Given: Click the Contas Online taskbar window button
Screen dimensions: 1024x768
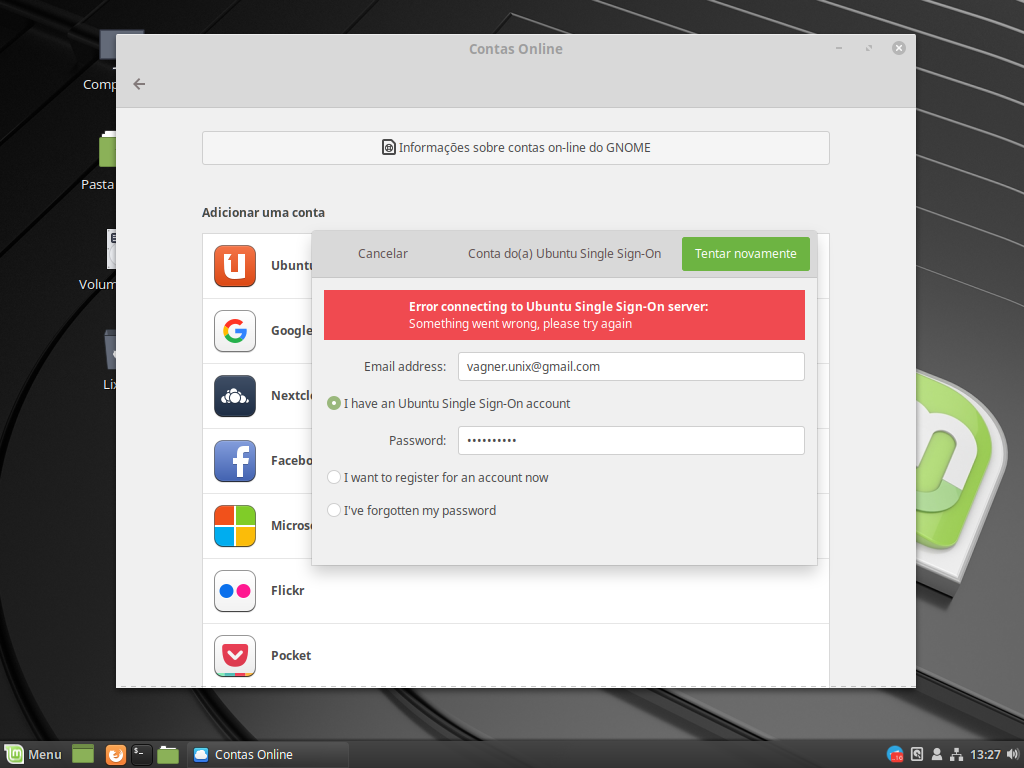Looking at the screenshot, I should point(268,754).
